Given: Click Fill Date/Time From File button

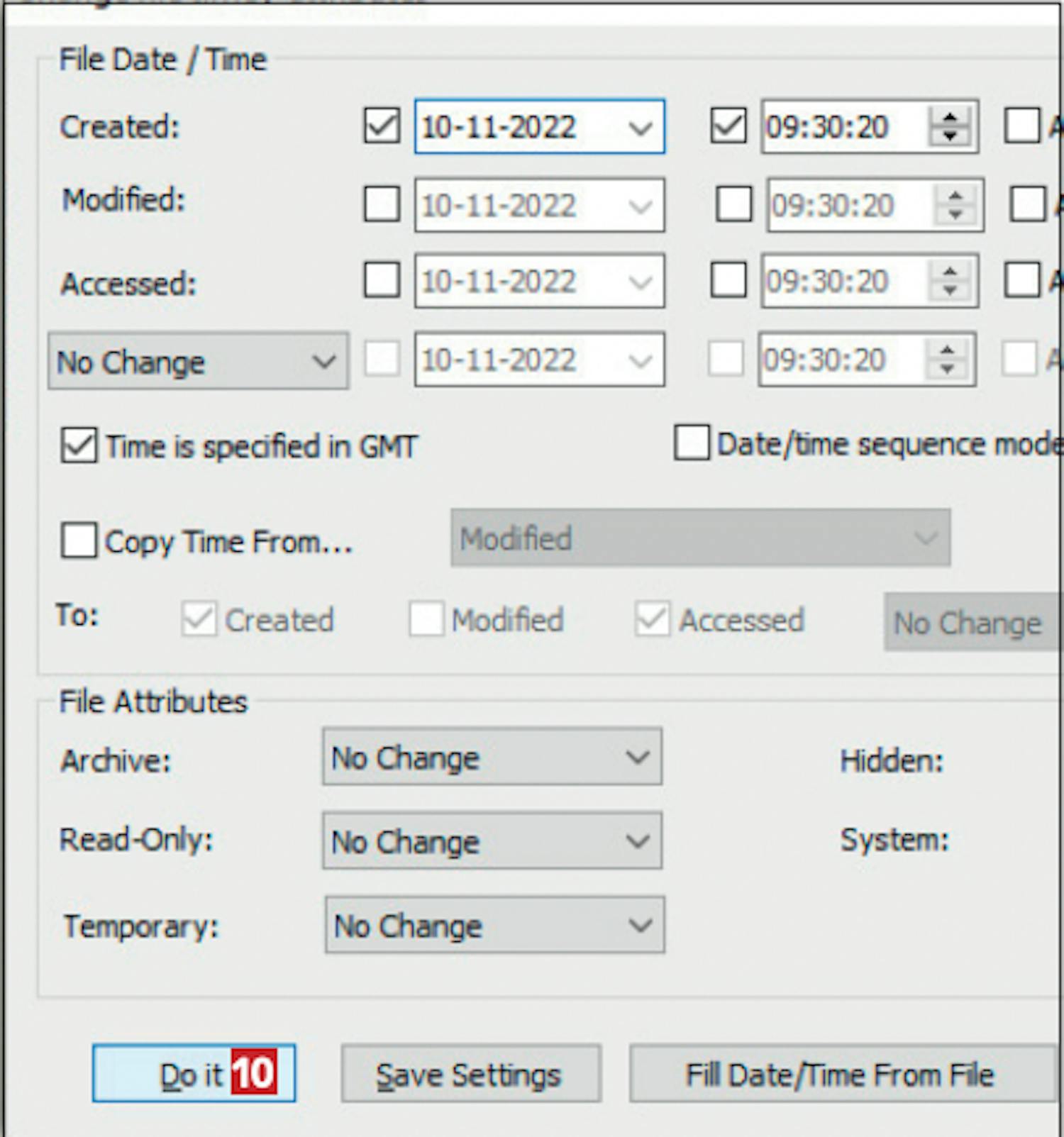Looking at the screenshot, I should 843,1074.
